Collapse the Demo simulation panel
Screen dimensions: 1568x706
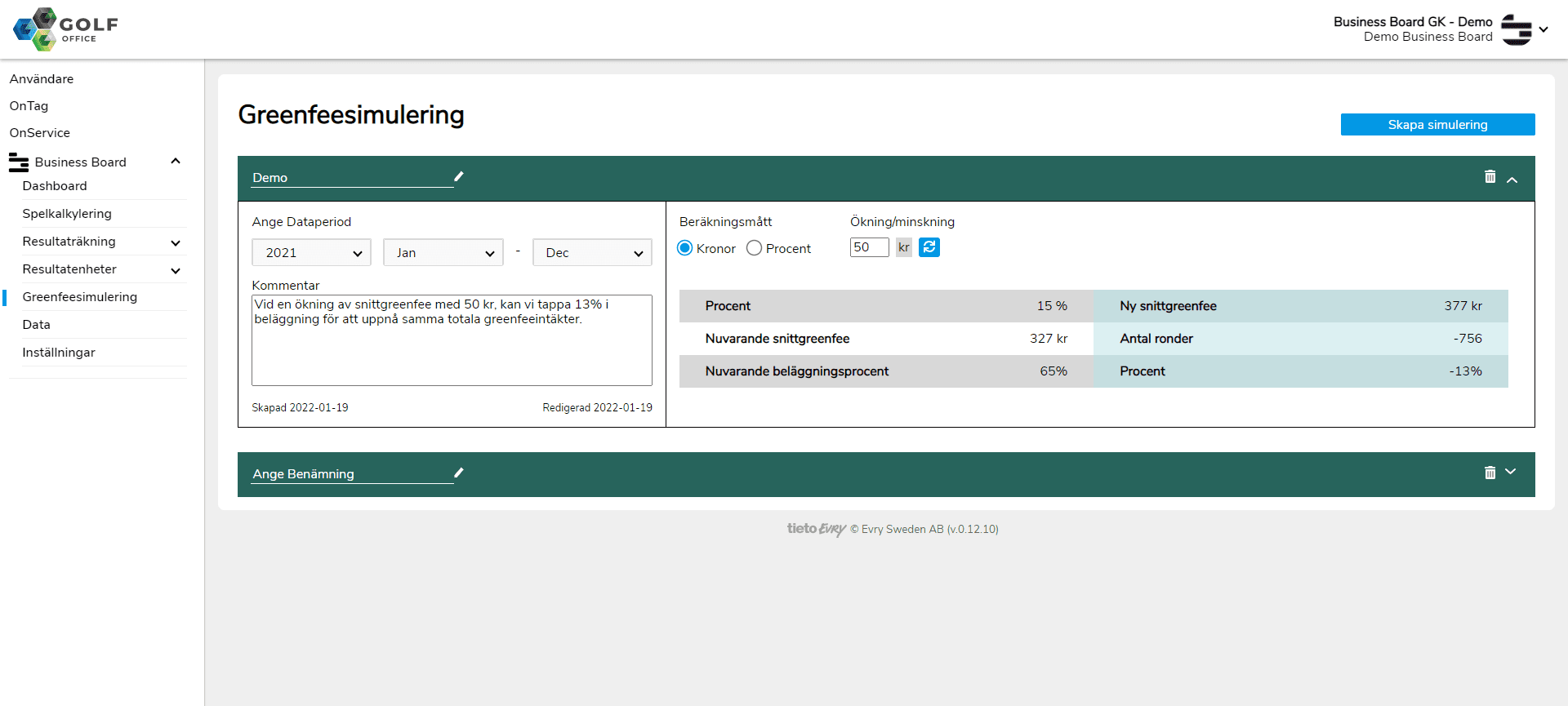(1512, 180)
